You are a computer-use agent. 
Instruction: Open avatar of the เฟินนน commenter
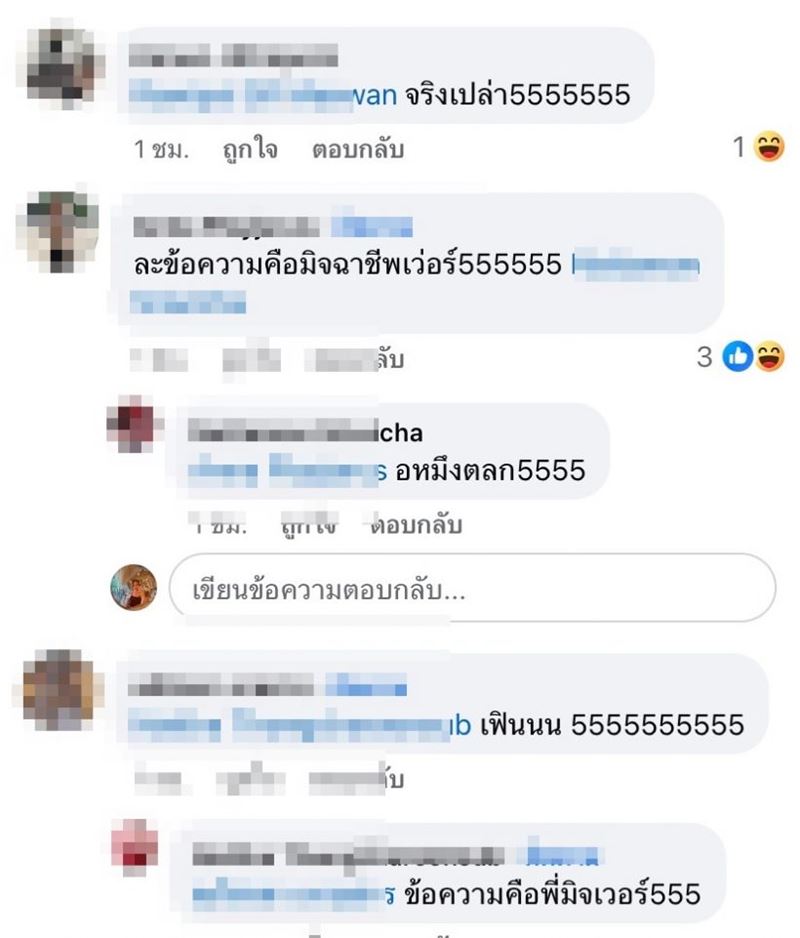[x=58, y=690]
